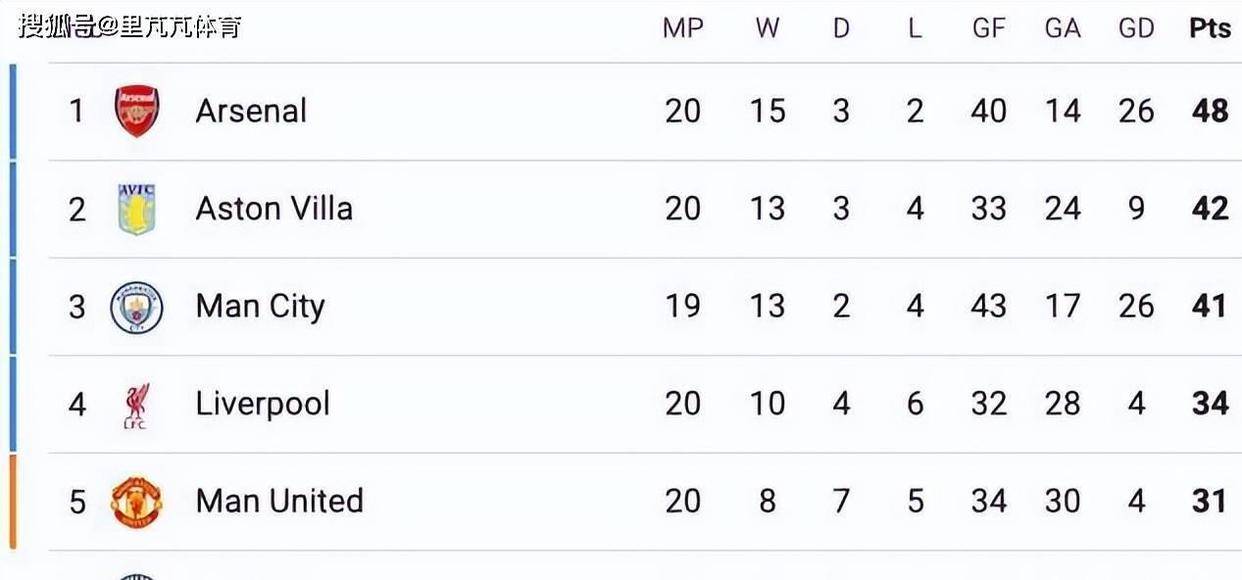Open the Arsenal team name link
This screenshot has height=580, width=1242.
pyautogui.click(x=251, y=111)
